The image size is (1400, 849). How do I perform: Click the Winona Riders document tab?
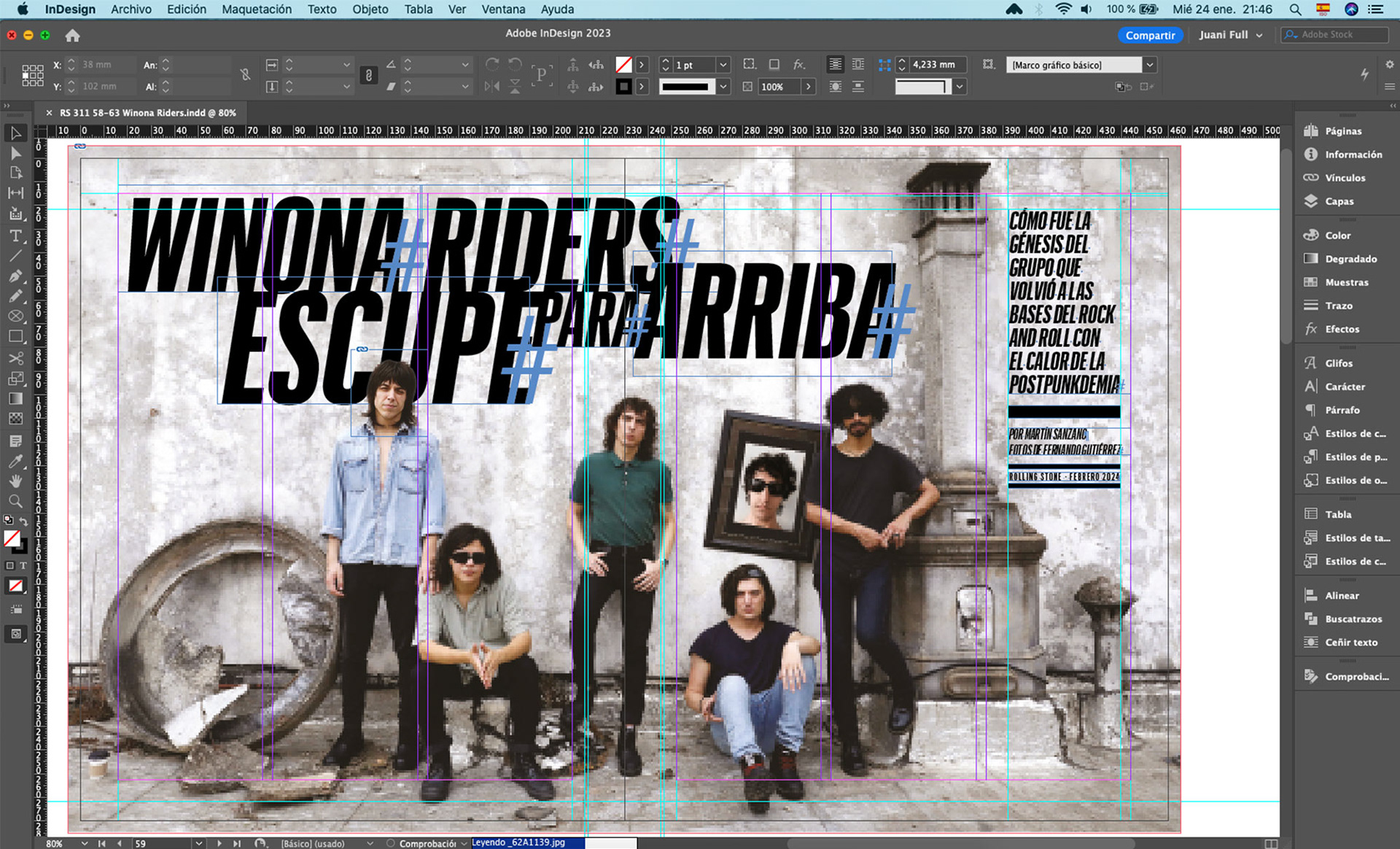pyautogui.click(x=147, y=113)
